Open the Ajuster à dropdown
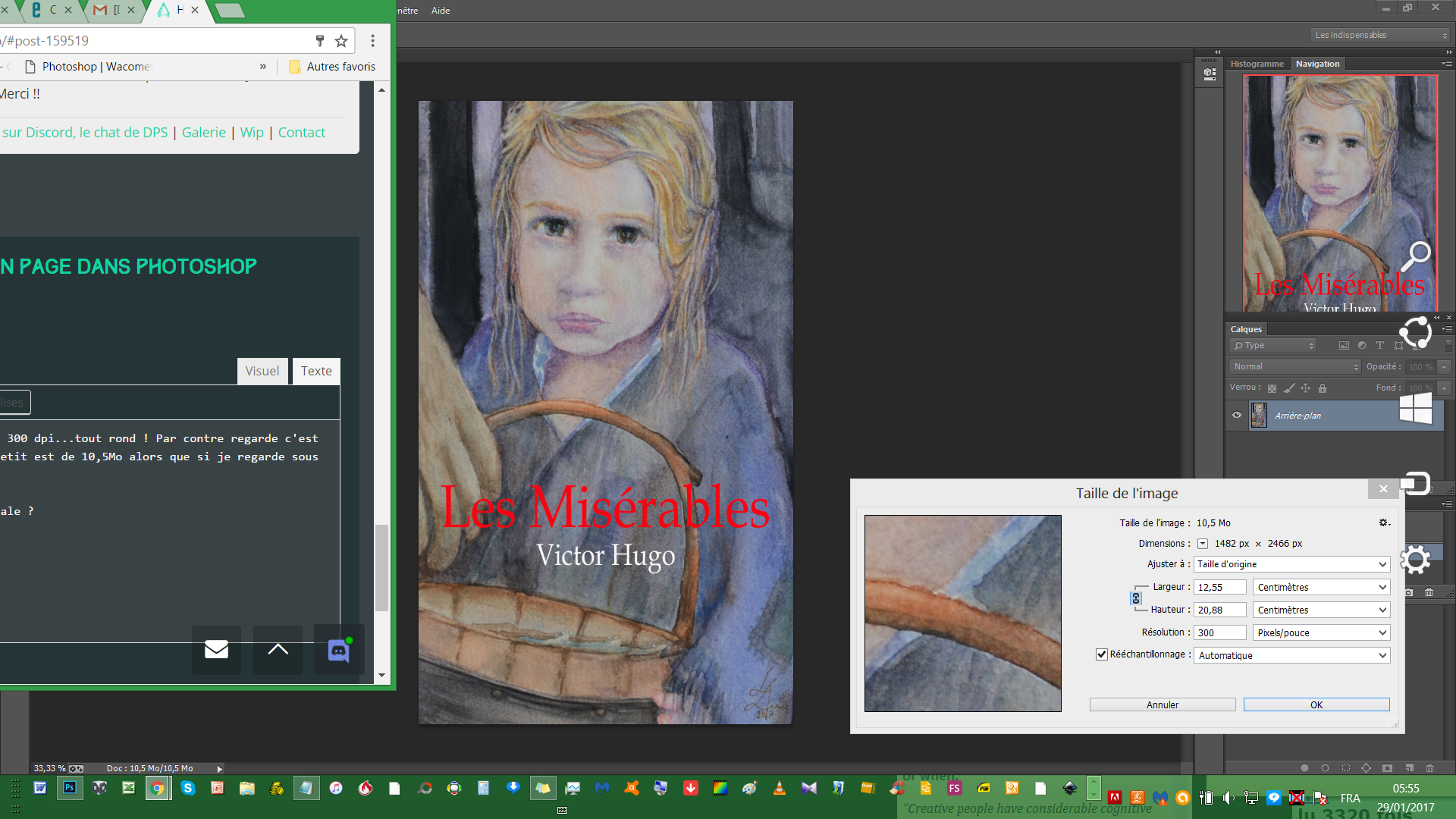This screenshot has height=819, width=1456. (x=1291, y=564)
